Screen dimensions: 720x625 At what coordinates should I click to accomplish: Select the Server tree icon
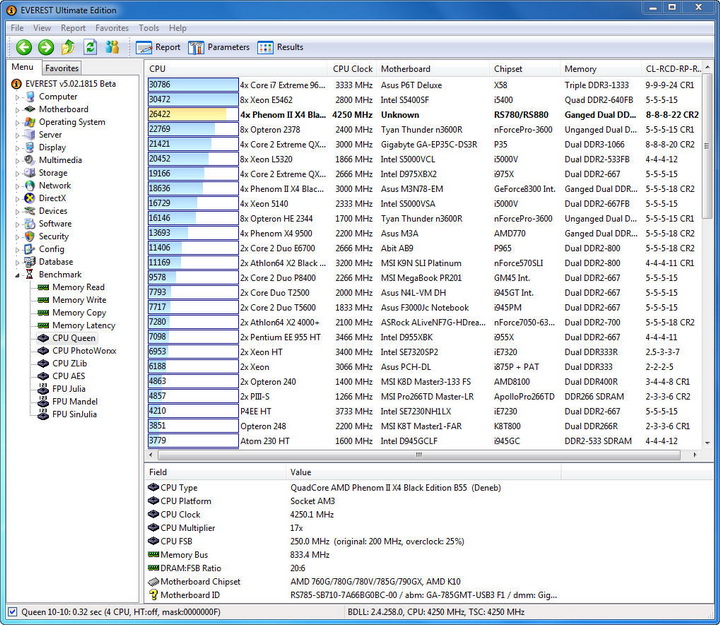click(x=30, y=135)
